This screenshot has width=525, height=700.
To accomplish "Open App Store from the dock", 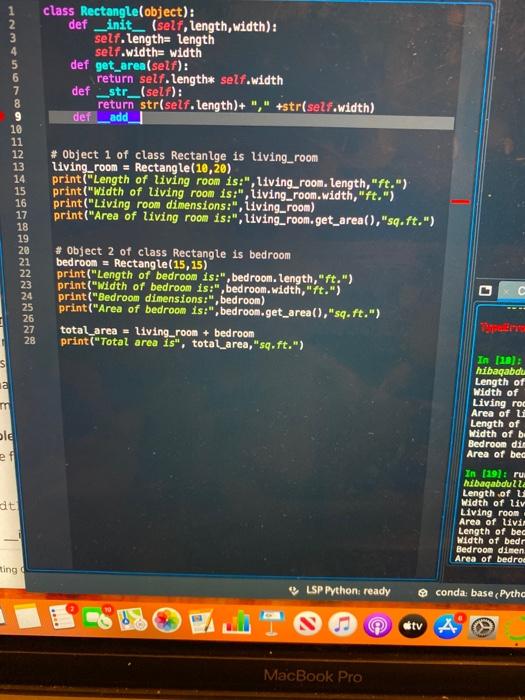I will point(448,627).
